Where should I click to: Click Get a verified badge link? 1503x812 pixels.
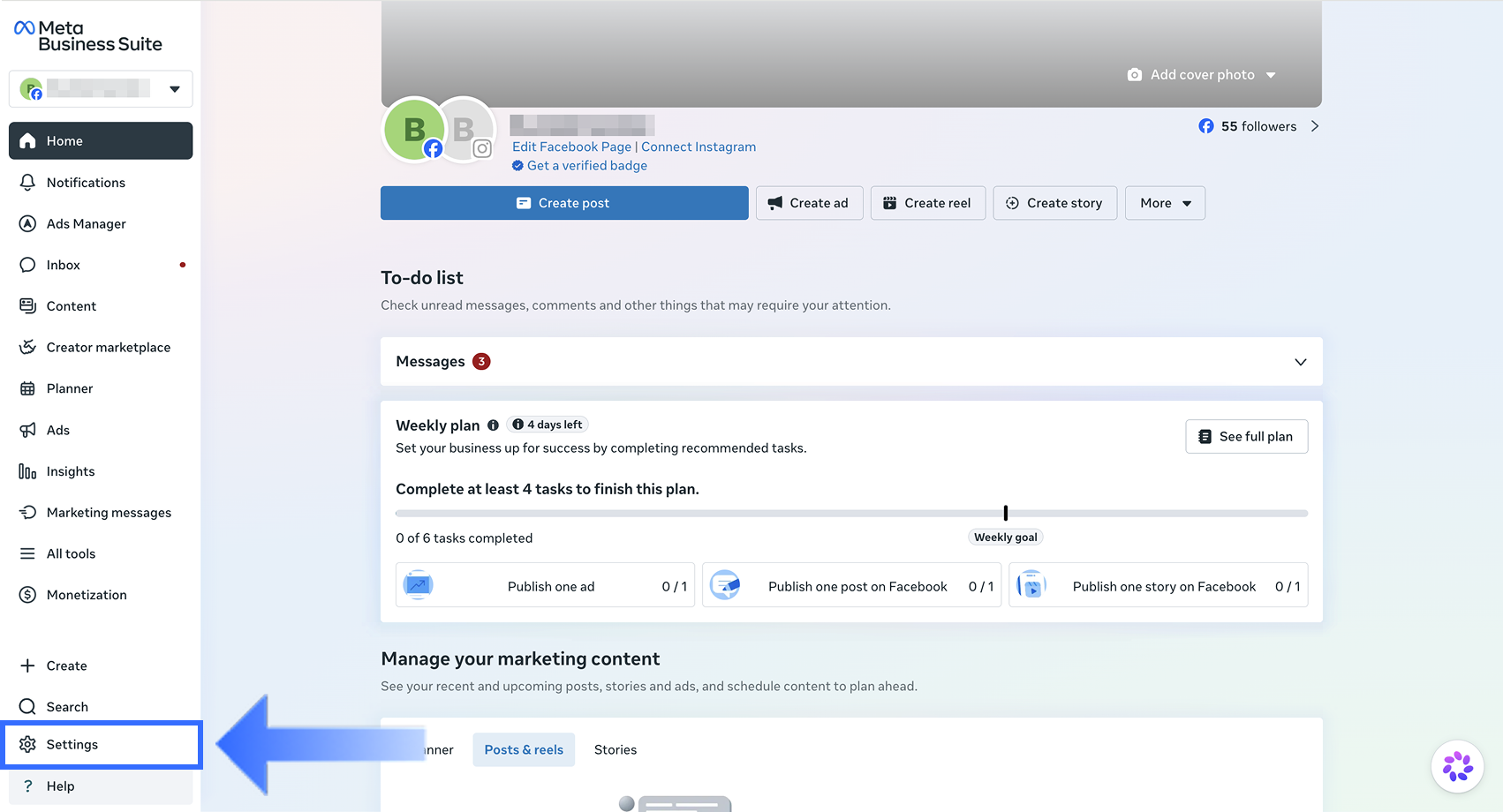pos(579,166)
